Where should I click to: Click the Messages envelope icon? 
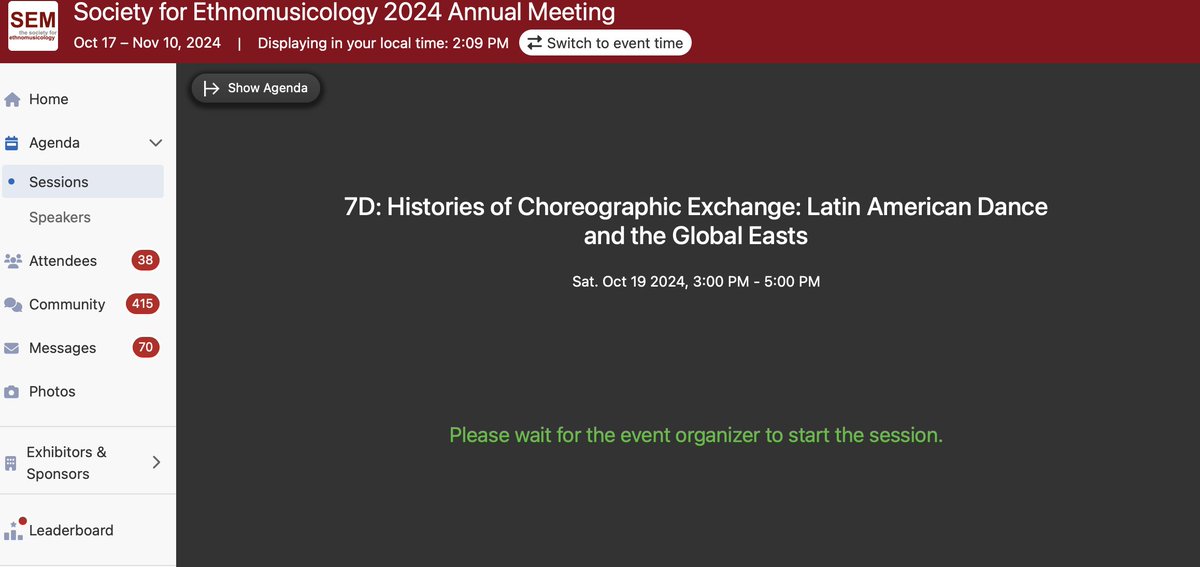tap(12, 348)
